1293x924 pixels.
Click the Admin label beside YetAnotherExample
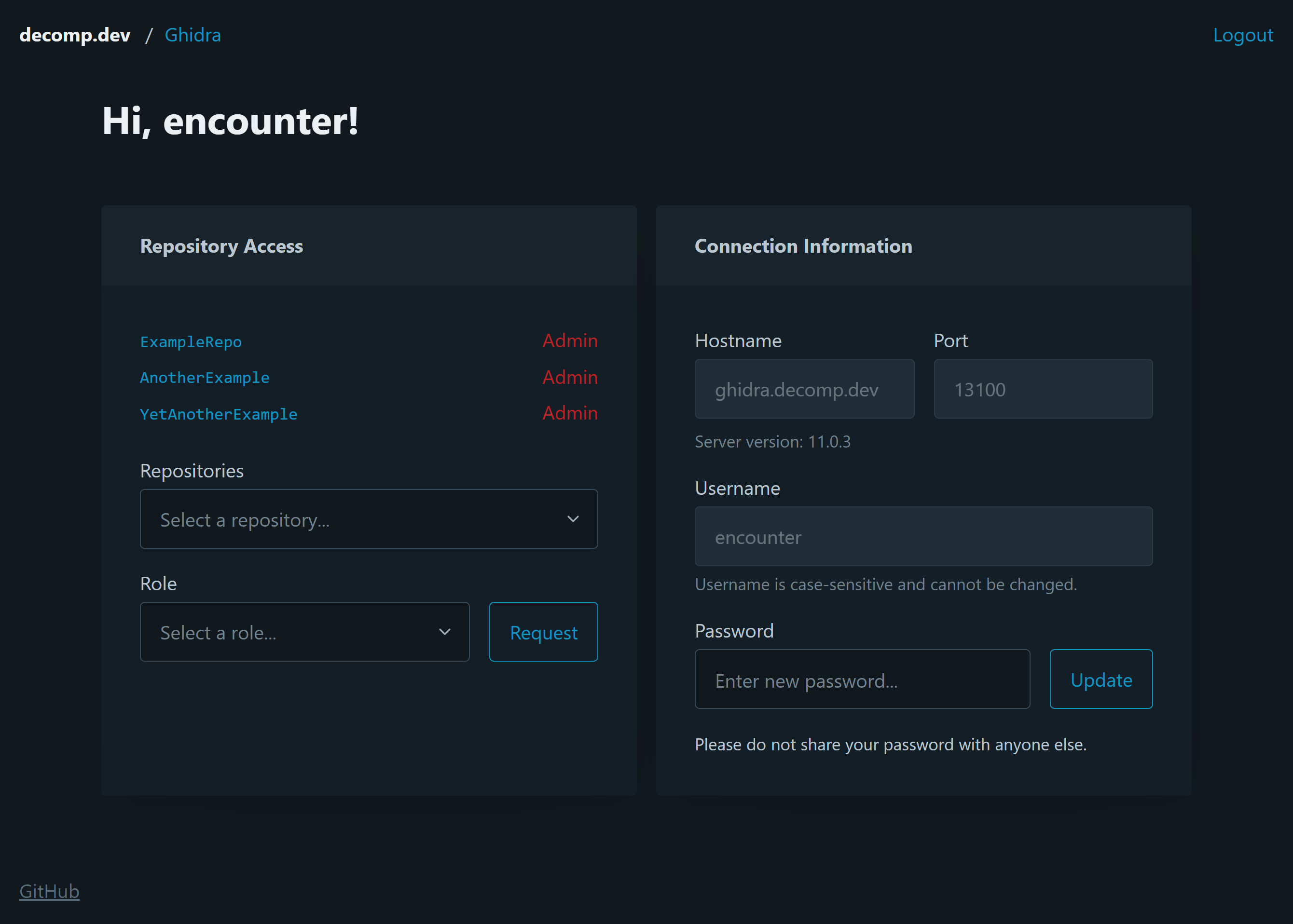tap(570, 413)
